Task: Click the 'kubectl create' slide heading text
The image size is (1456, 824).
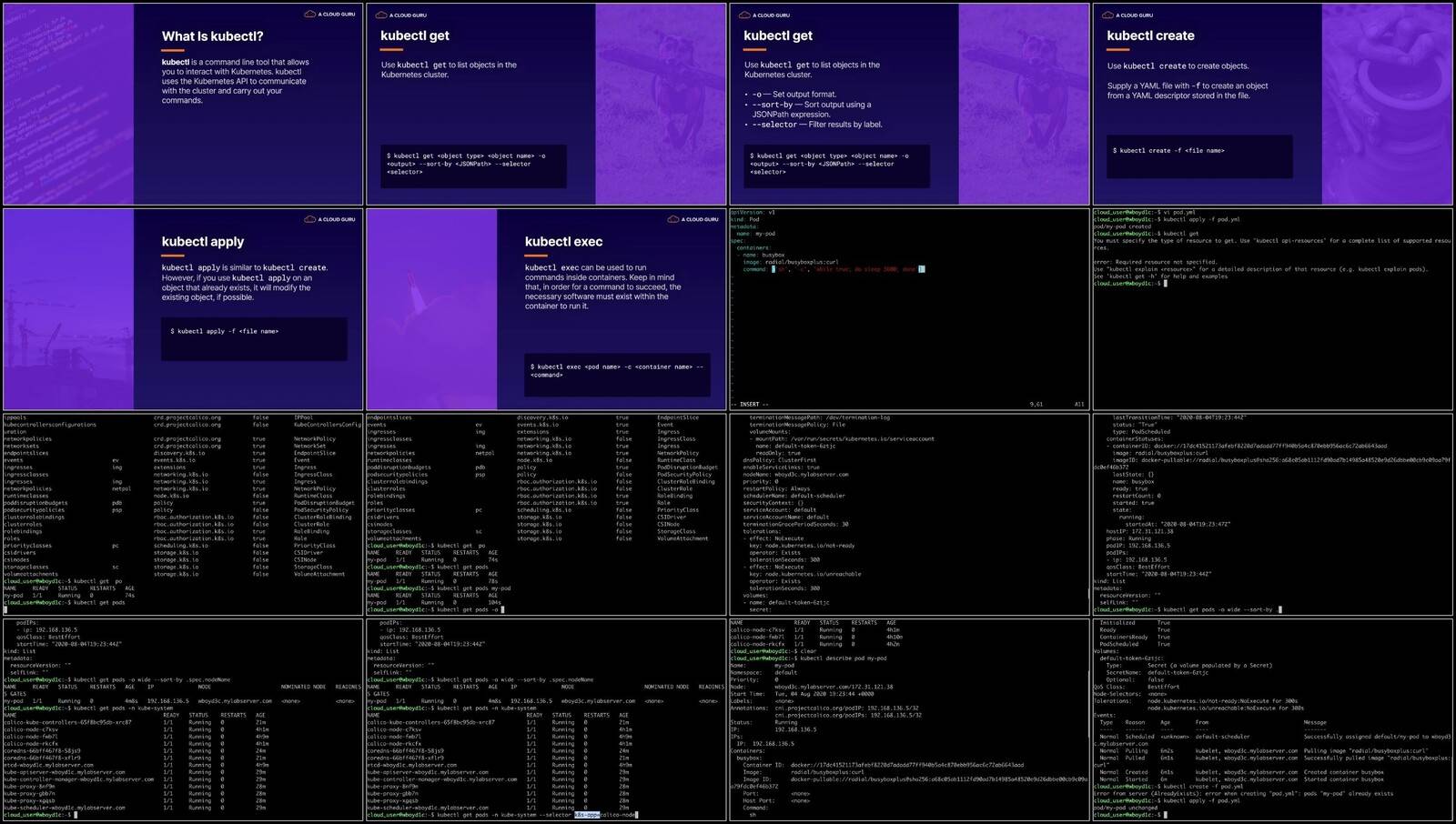Action: [x=1150, y=35]
